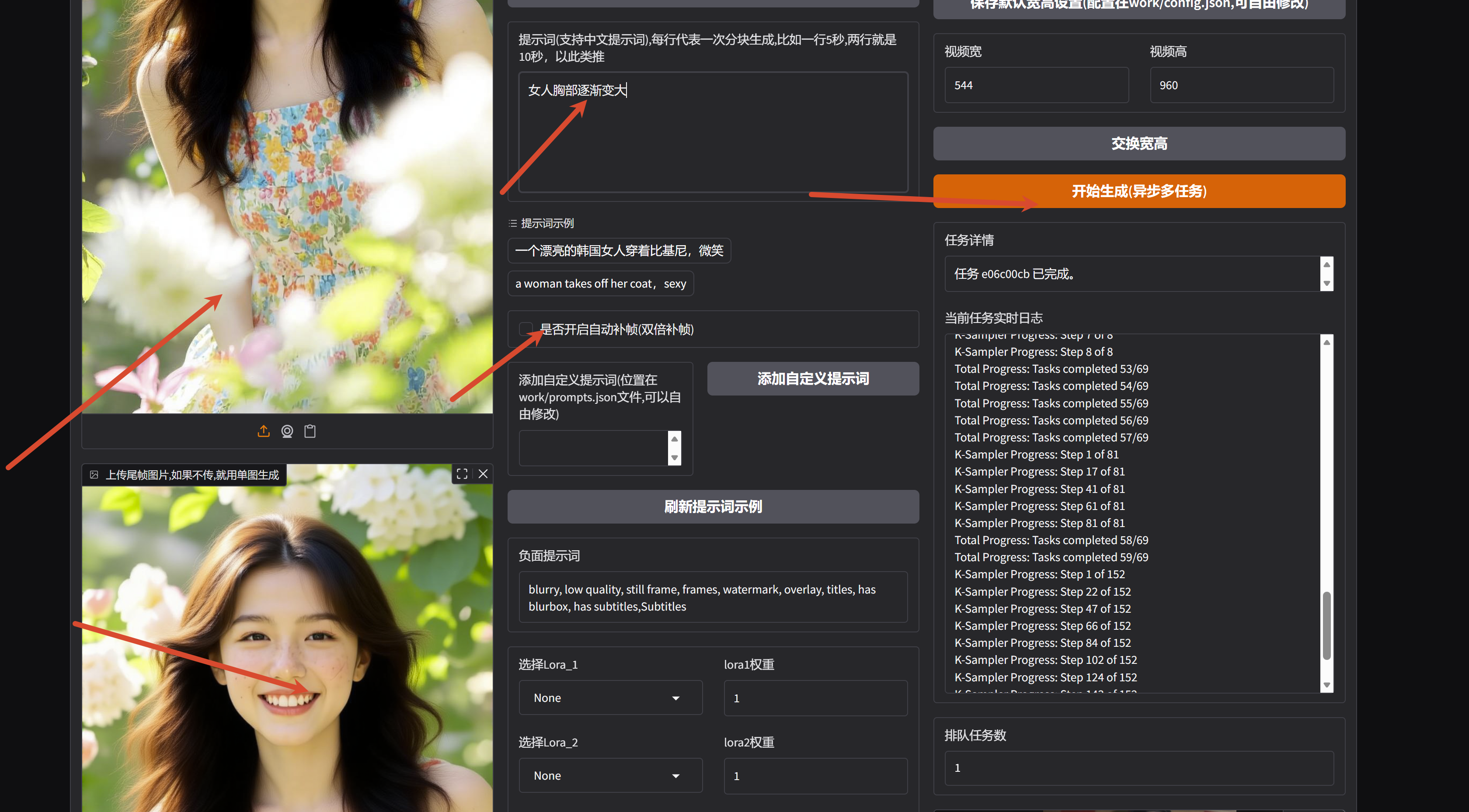Click the down arrow in task details box
Image resolution: width=1469 pixels, height=812 pixels.
tap(1326, 283)
